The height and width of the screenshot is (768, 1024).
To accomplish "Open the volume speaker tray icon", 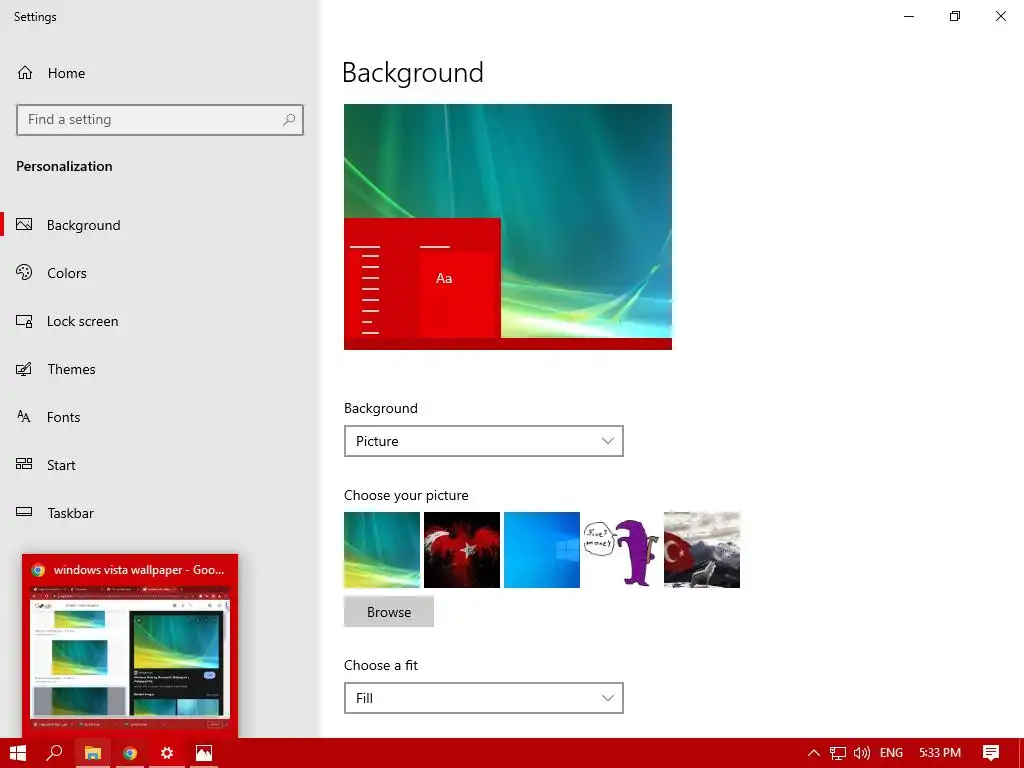I will pyautogui.click(x=862, y=753).
